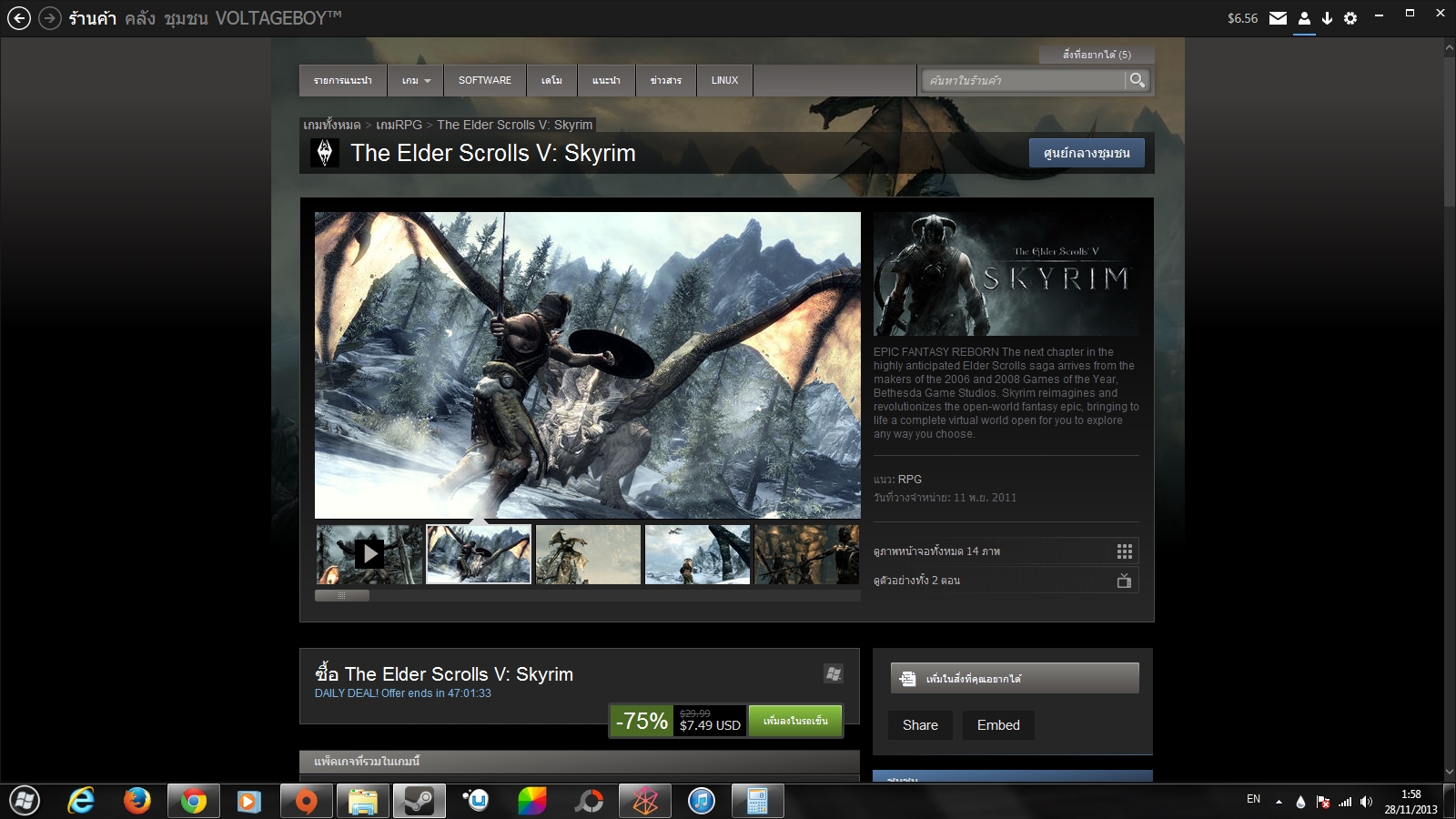Open the taskbar colorful square icon
Screen dimensions: 1456x819
[532, 801]
